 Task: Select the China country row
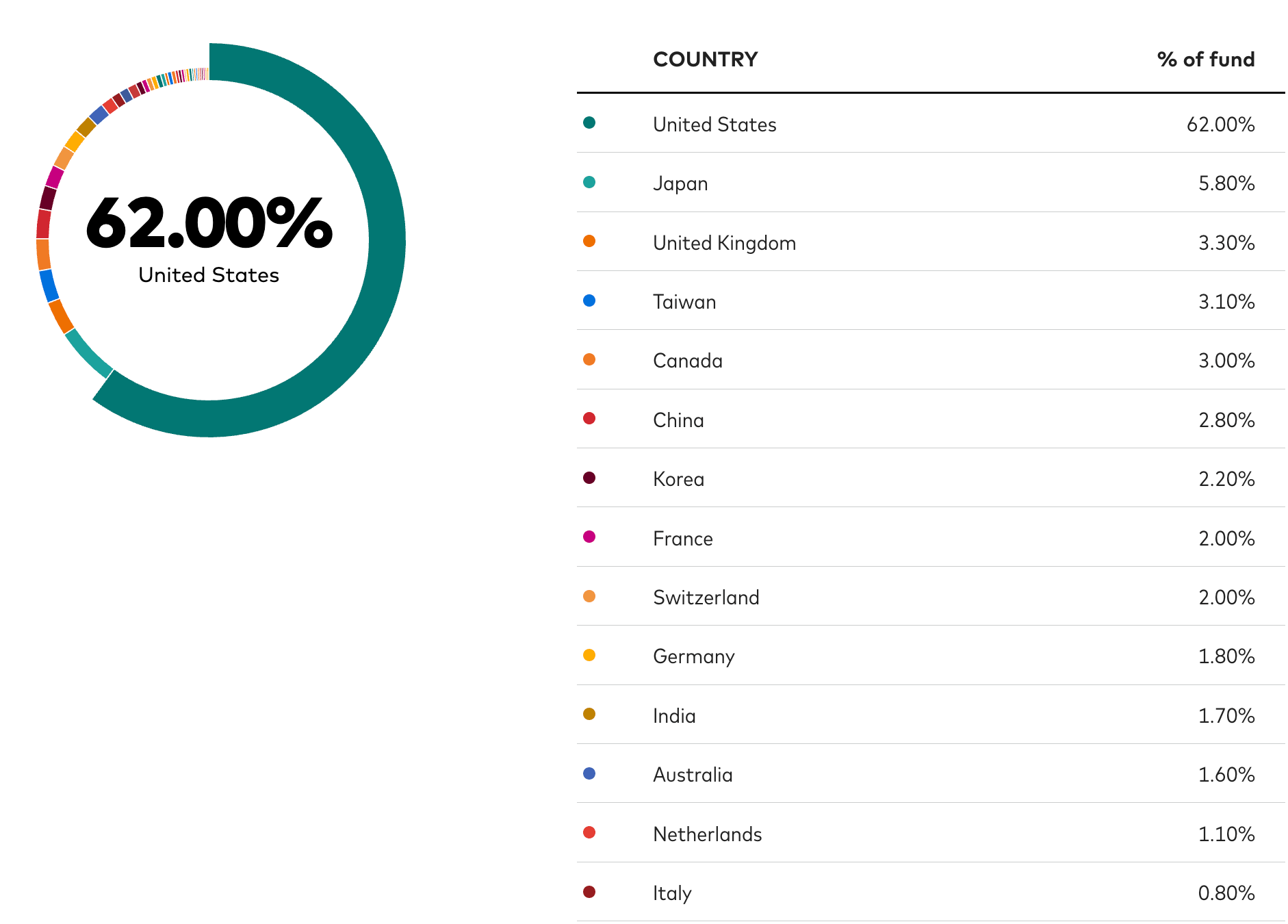coord(931,419)
